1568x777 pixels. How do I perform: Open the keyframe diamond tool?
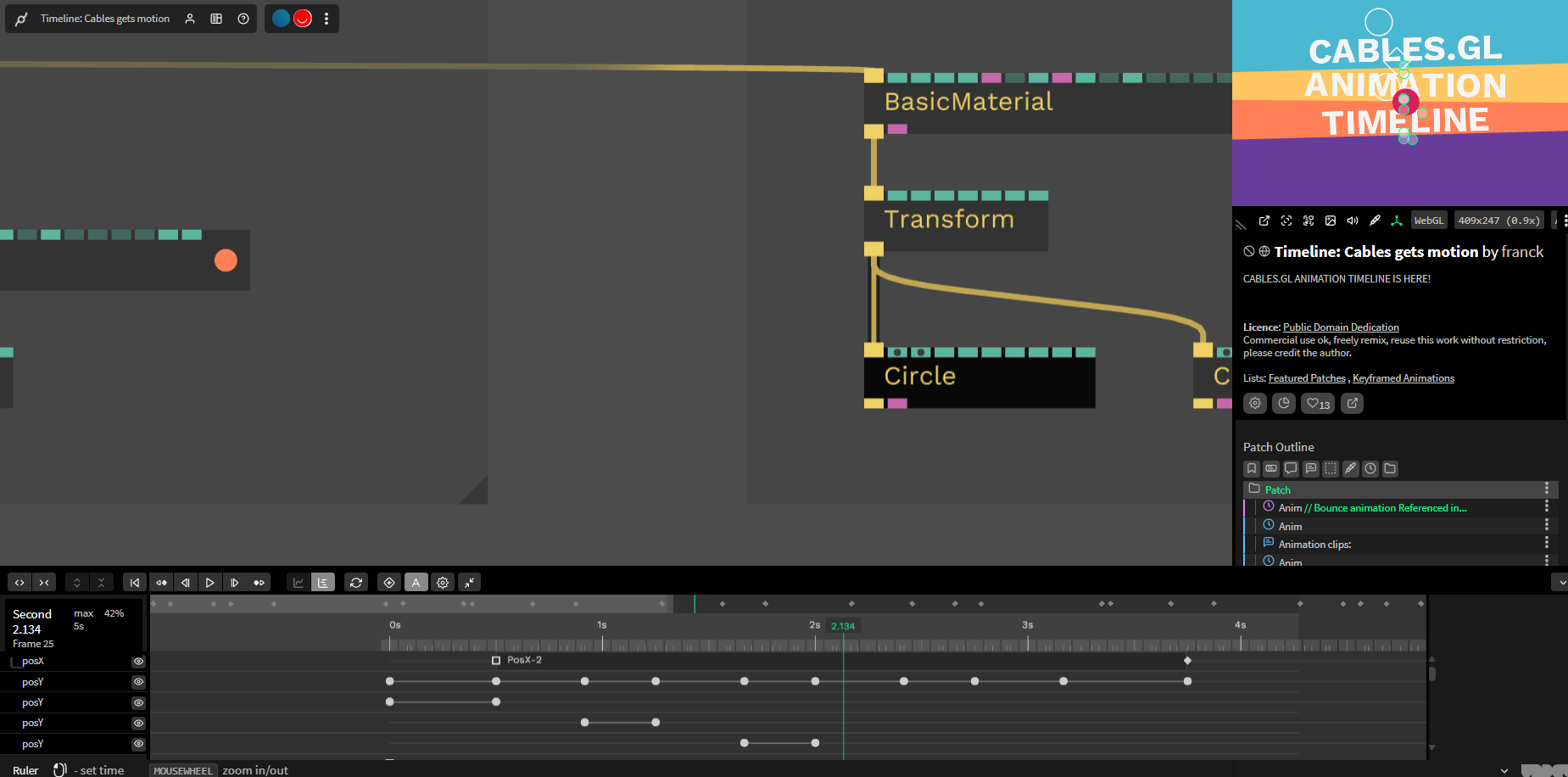pos(389,582)
